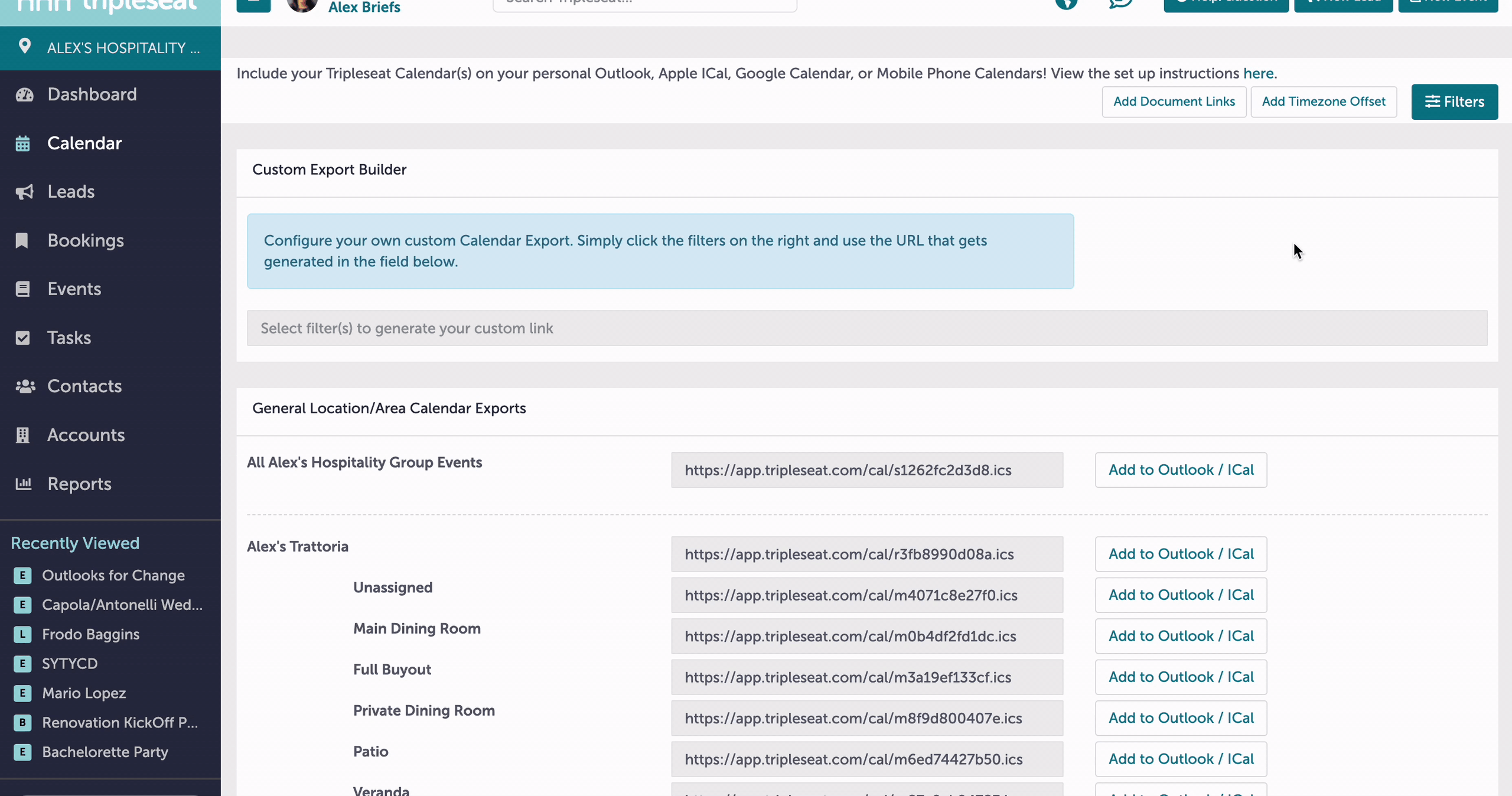Click the Leads megaphone icon
1512x796 pixels.
click(x=24, y=192)
